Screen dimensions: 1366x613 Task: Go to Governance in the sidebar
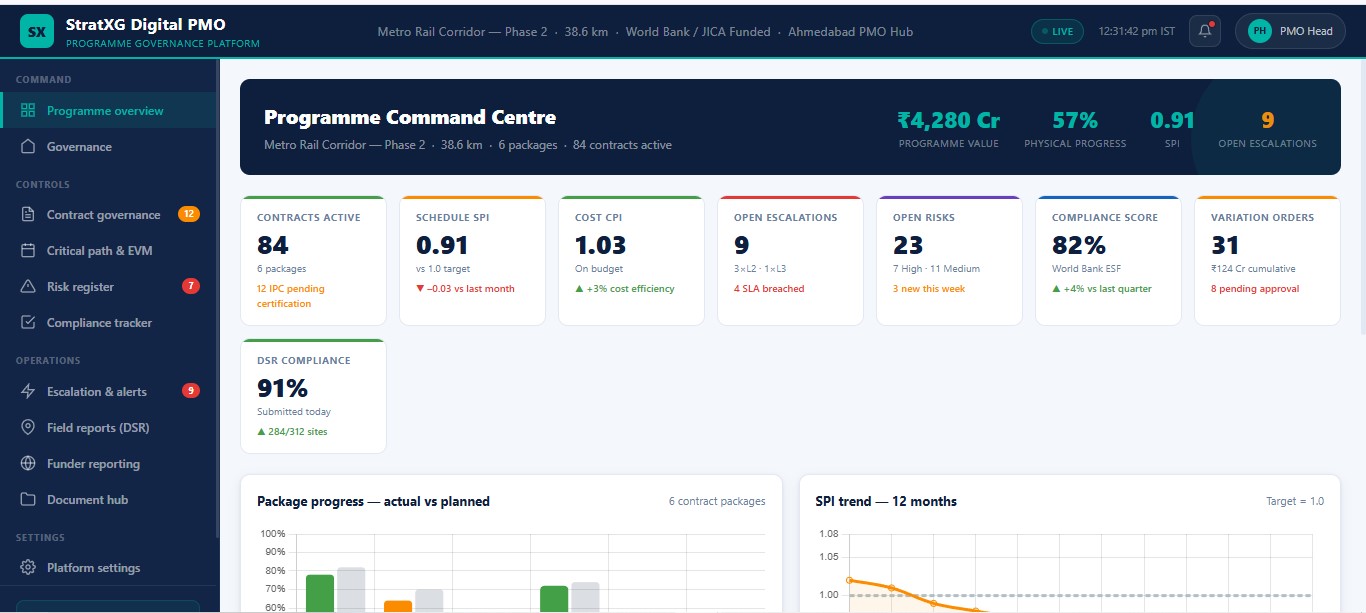point(108,147)
